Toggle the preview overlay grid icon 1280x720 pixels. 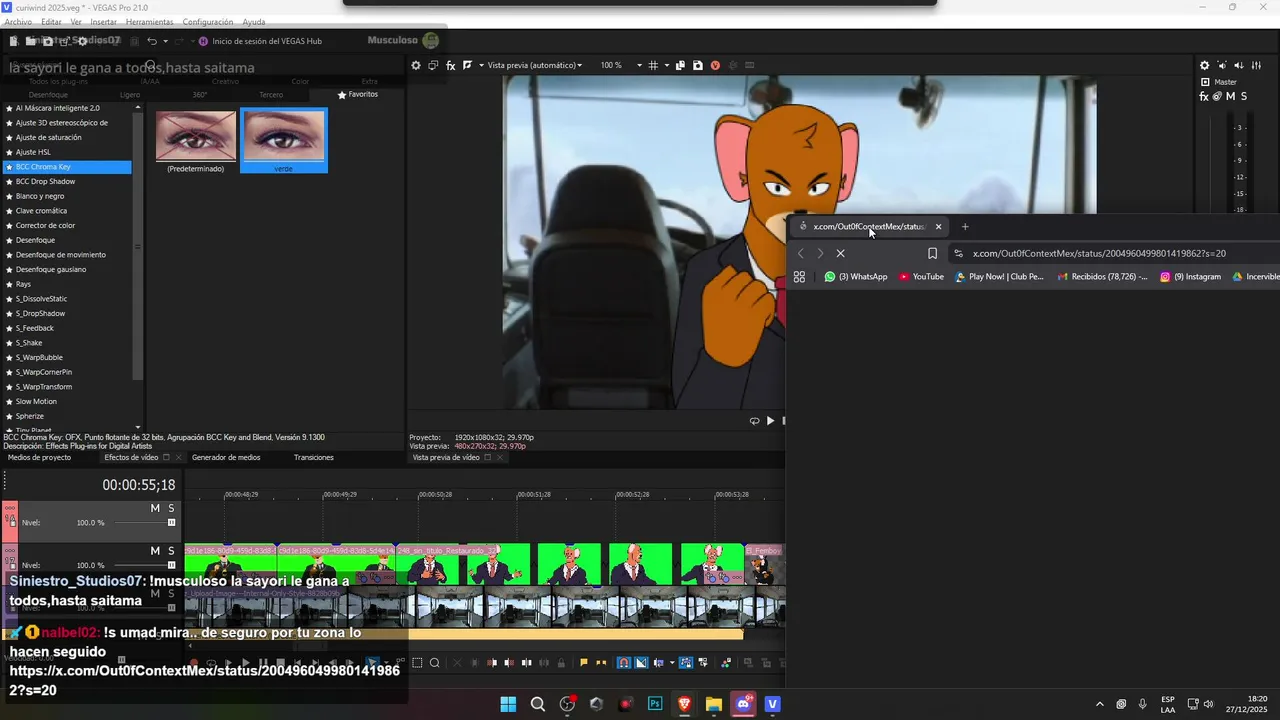(x=653, y=65)
